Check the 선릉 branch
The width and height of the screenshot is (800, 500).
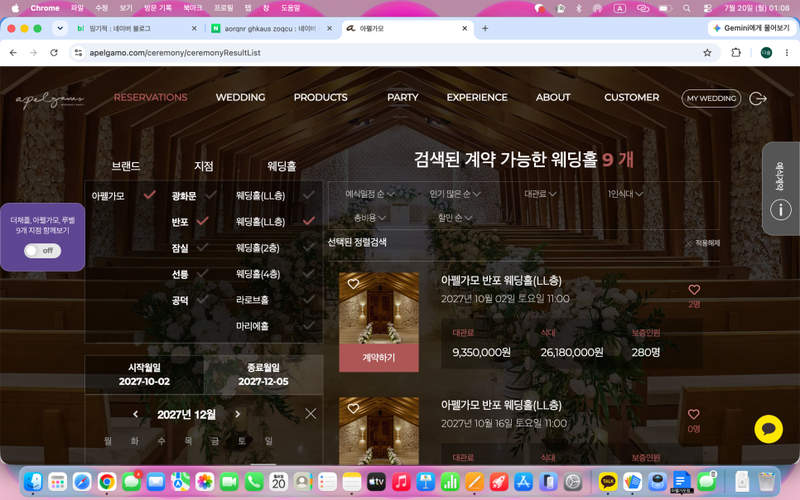pyautogui.click(x=203, y=274)
